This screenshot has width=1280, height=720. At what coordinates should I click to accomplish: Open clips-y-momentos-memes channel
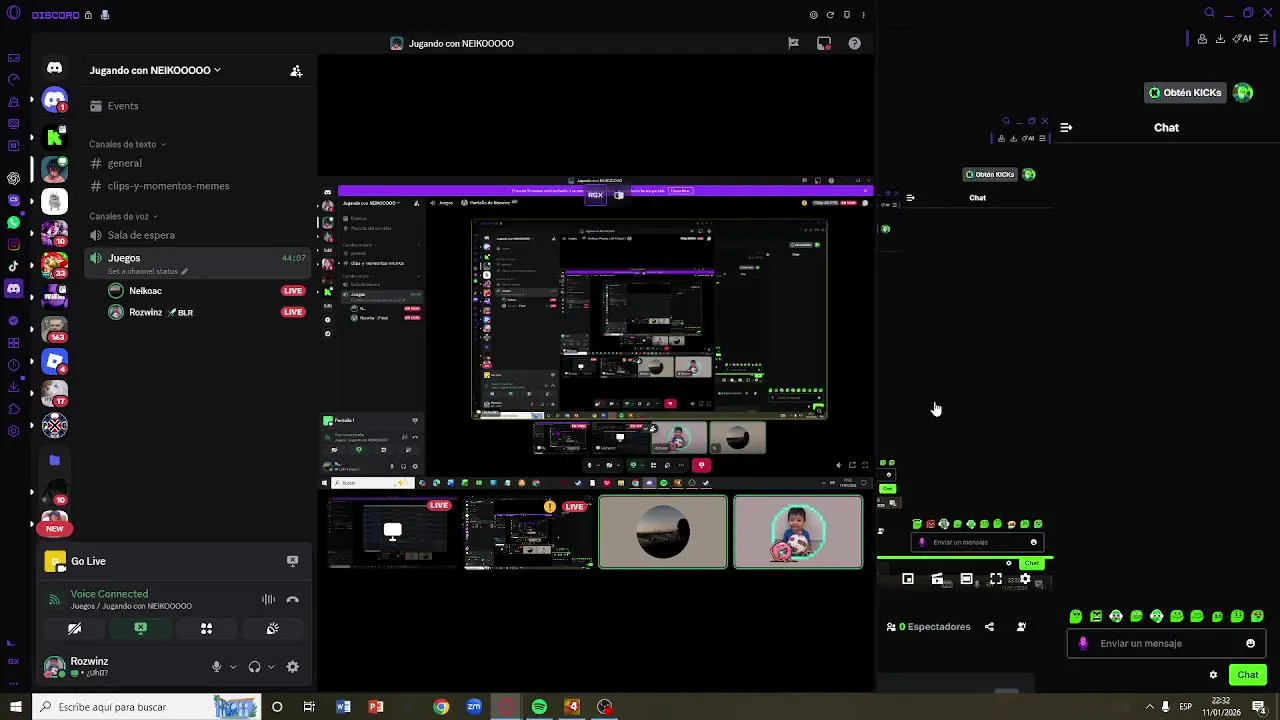pyautogui.click(x=198, y=186)
